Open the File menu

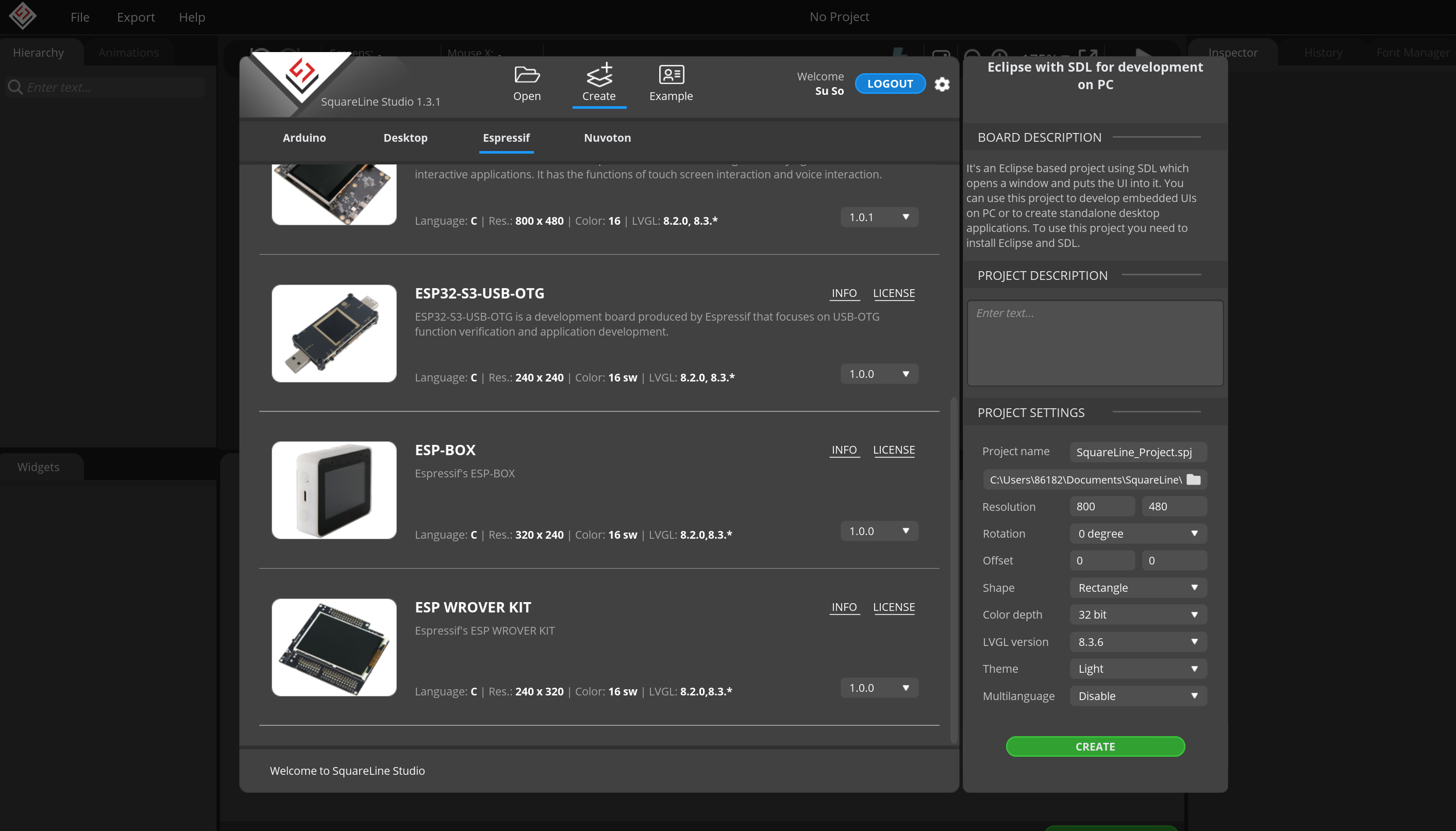pyautogui.click(x=80, y=17)
